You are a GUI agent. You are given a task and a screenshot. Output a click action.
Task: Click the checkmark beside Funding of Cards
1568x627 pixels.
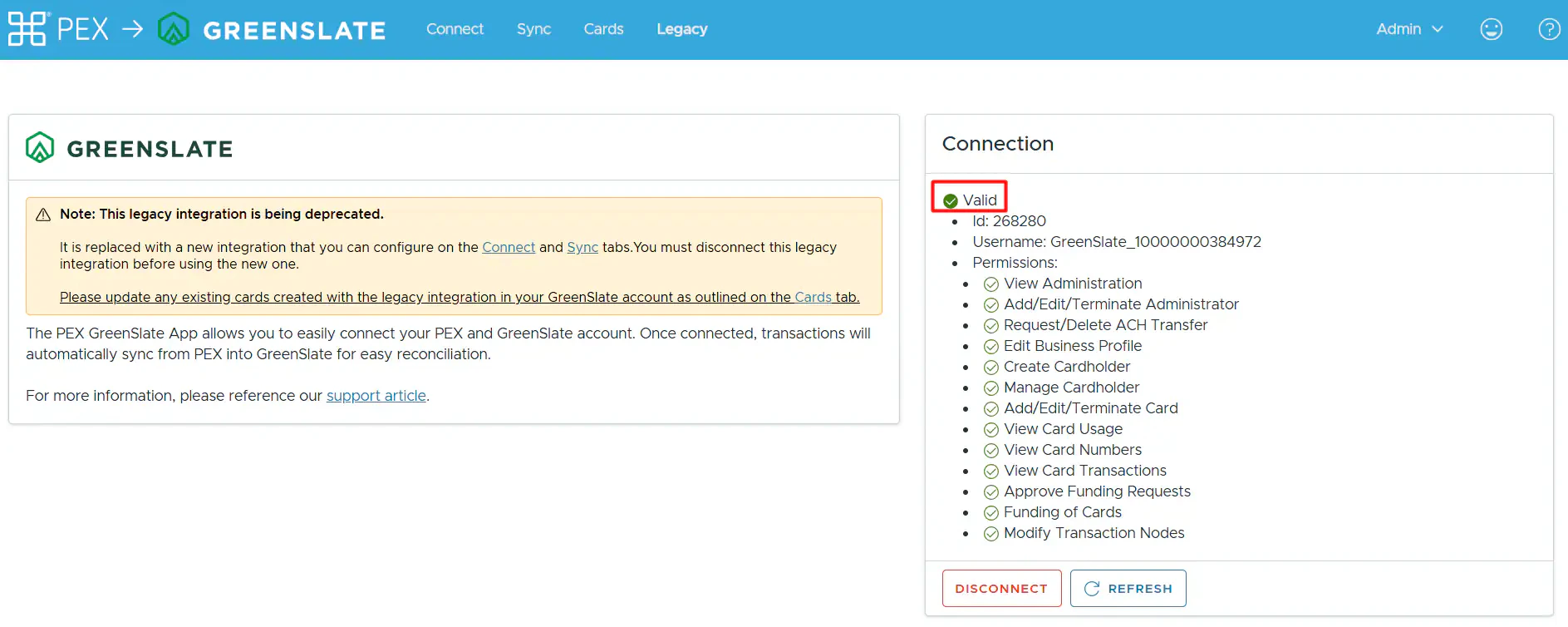pos(991,513)
